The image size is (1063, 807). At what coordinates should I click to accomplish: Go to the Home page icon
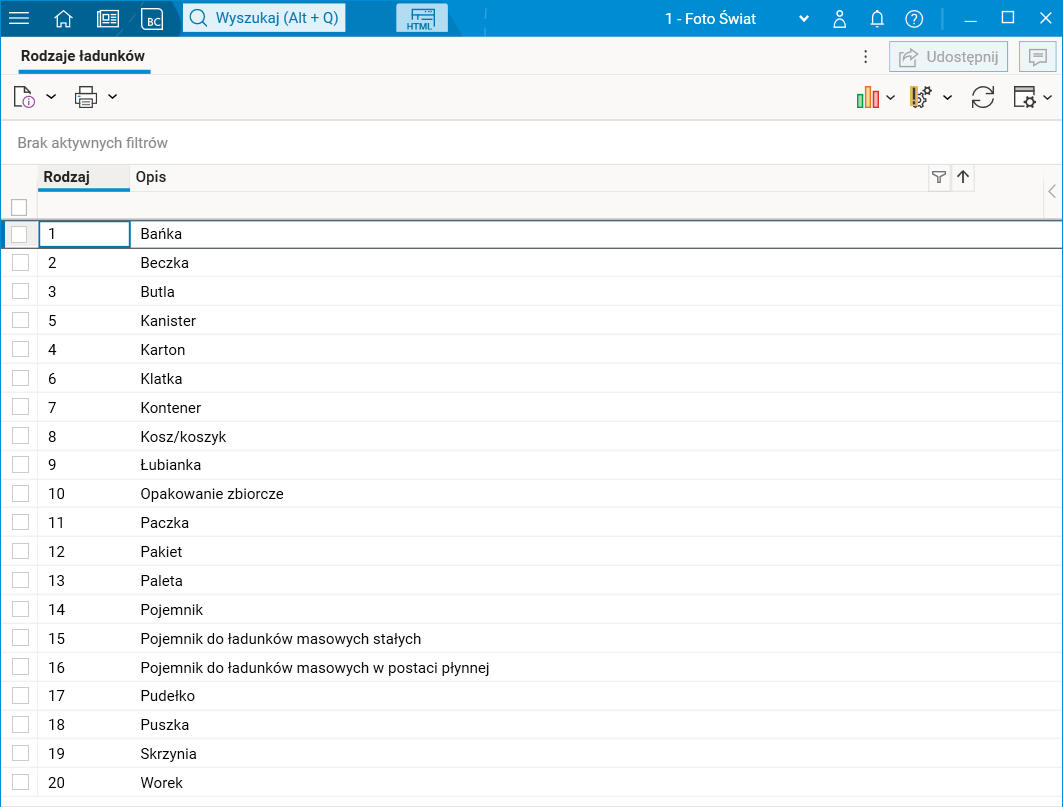(x=63, y=18)
